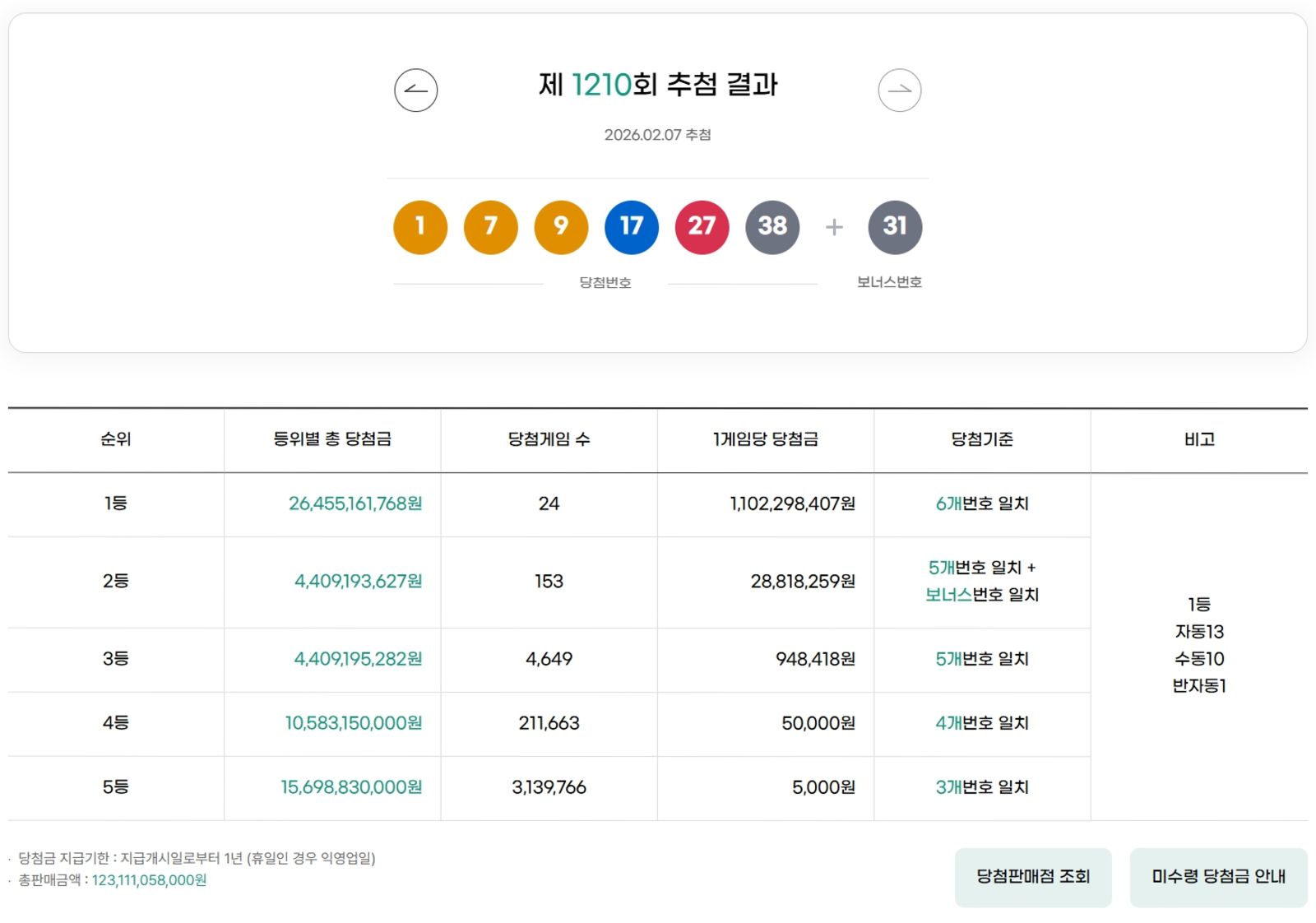Select the number 9 winning ball
The height and width of the screenshot is (923, 1316).
(561, 227)
